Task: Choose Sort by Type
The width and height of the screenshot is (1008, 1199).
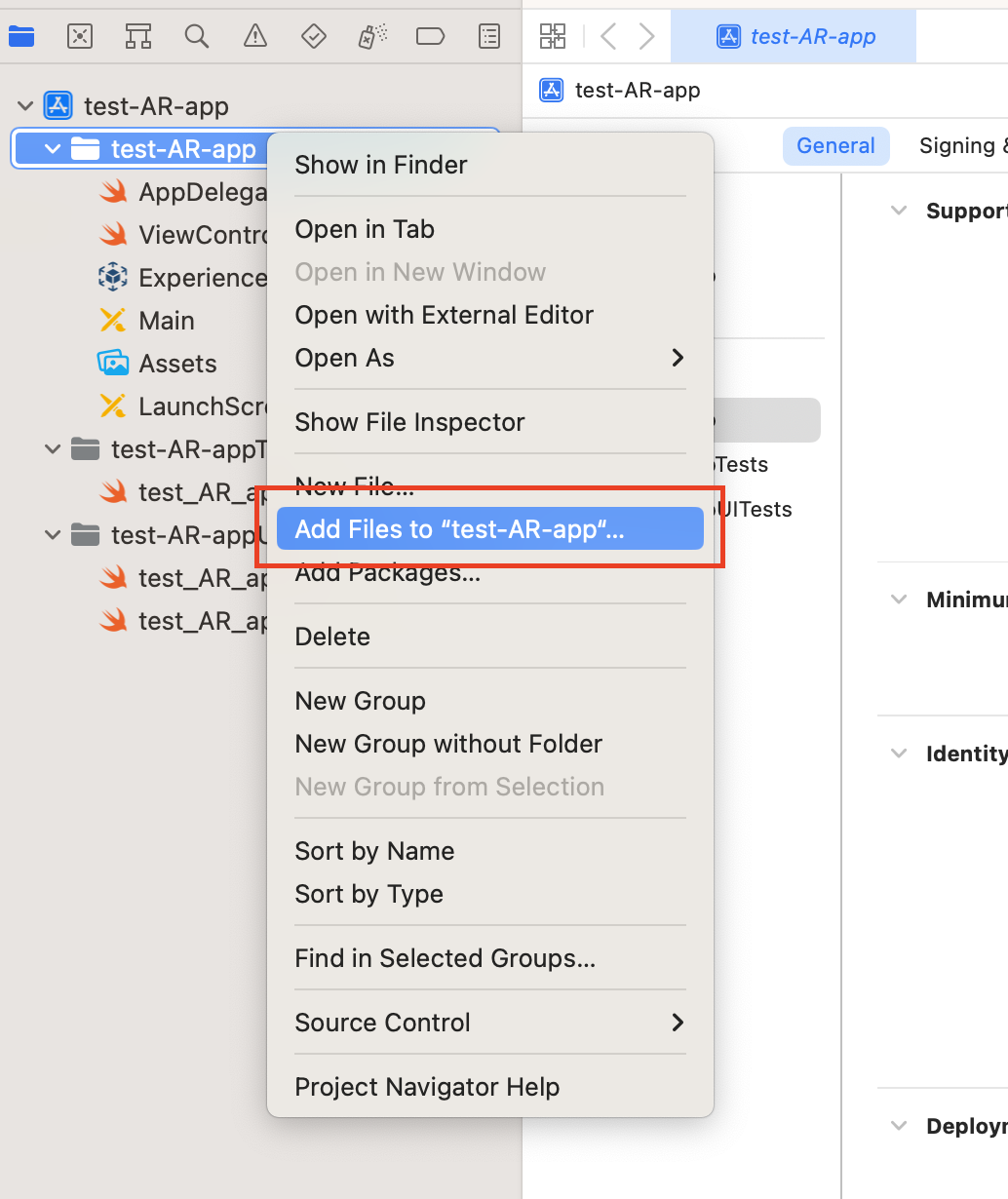Action: [x=490, y=894]
